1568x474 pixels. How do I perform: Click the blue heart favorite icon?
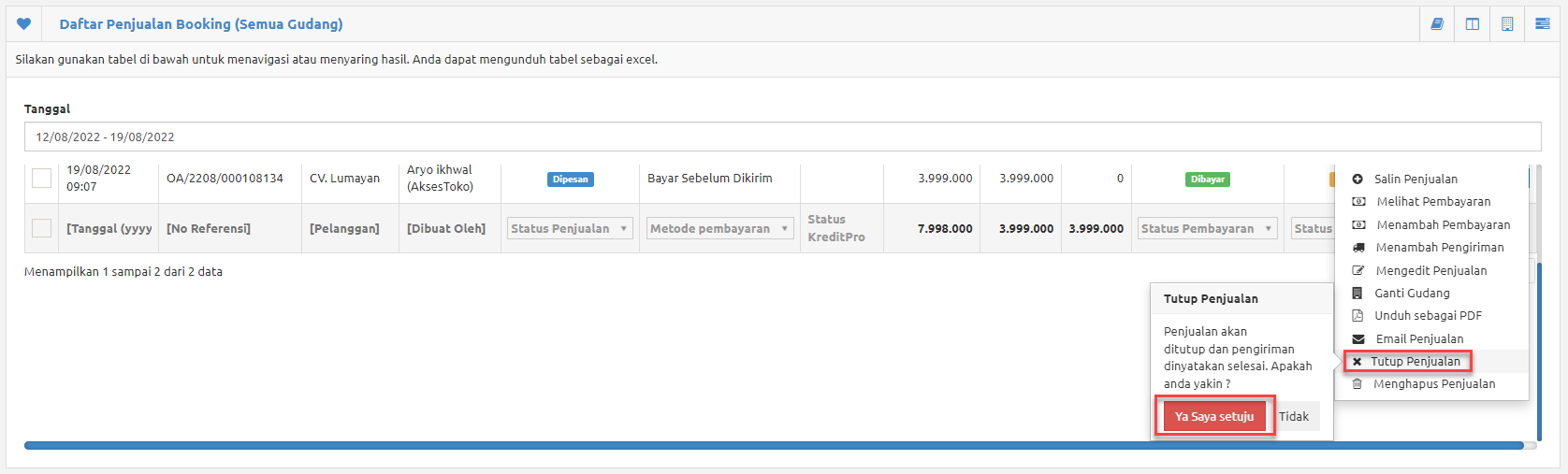24,23
